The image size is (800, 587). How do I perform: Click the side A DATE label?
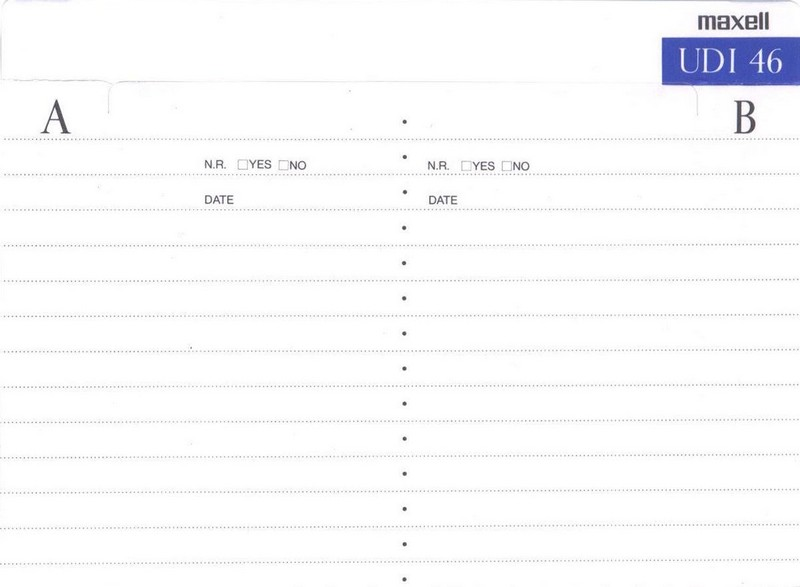219,200
